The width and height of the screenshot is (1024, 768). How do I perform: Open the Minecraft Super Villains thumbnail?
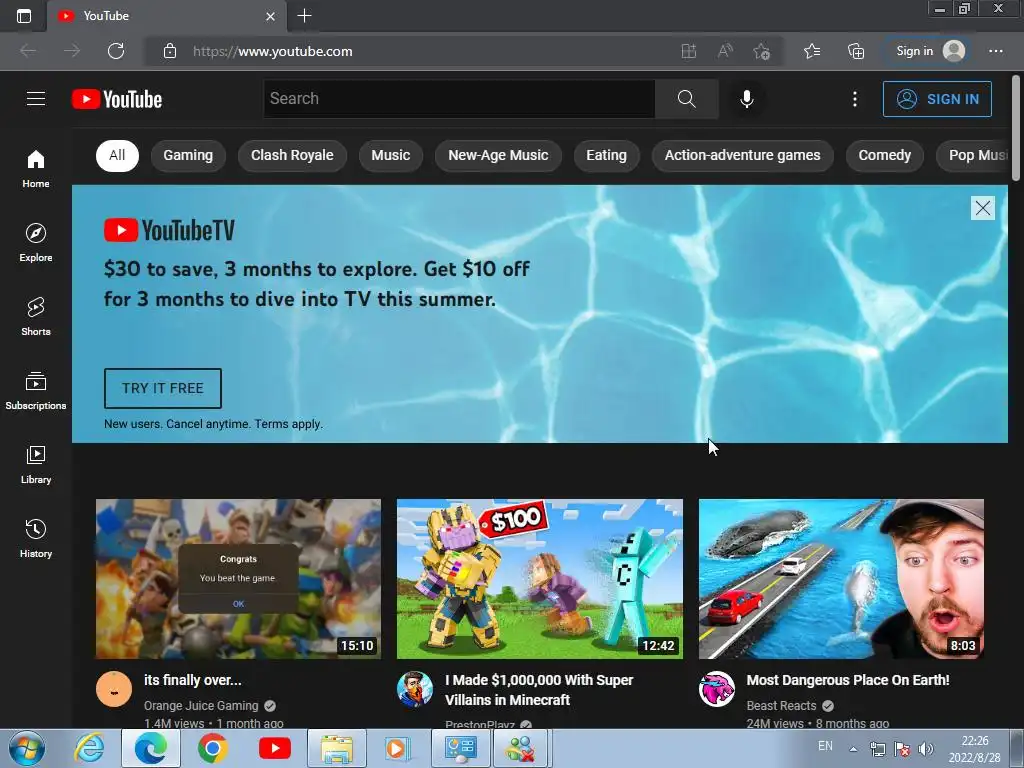click(539, 579)
